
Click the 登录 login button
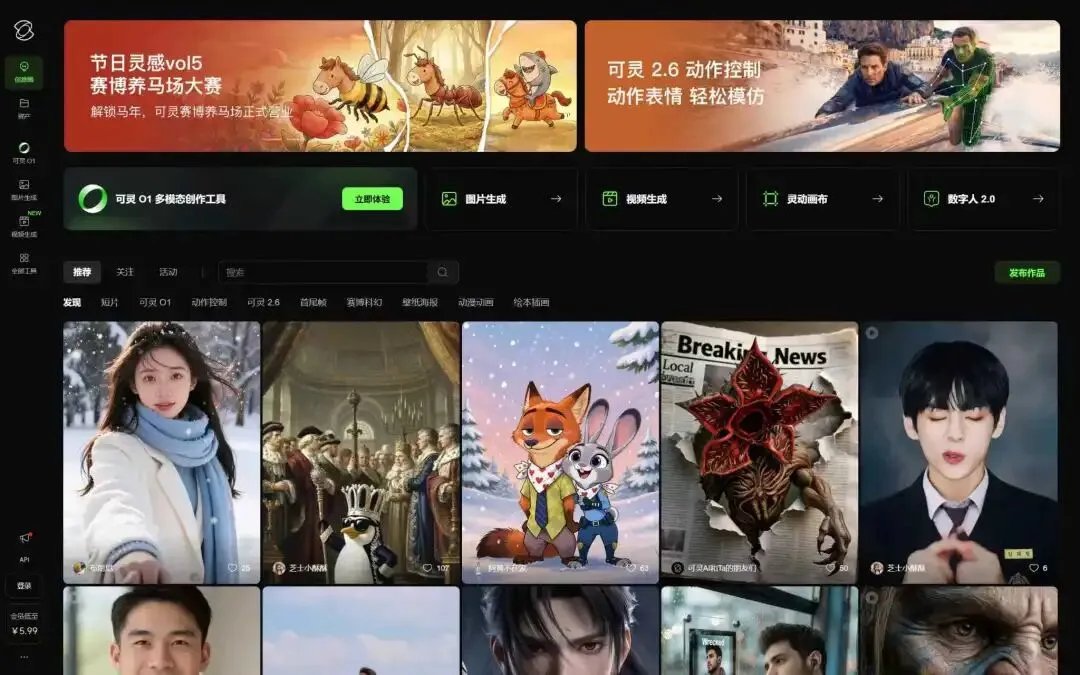[x=24, y=585]
